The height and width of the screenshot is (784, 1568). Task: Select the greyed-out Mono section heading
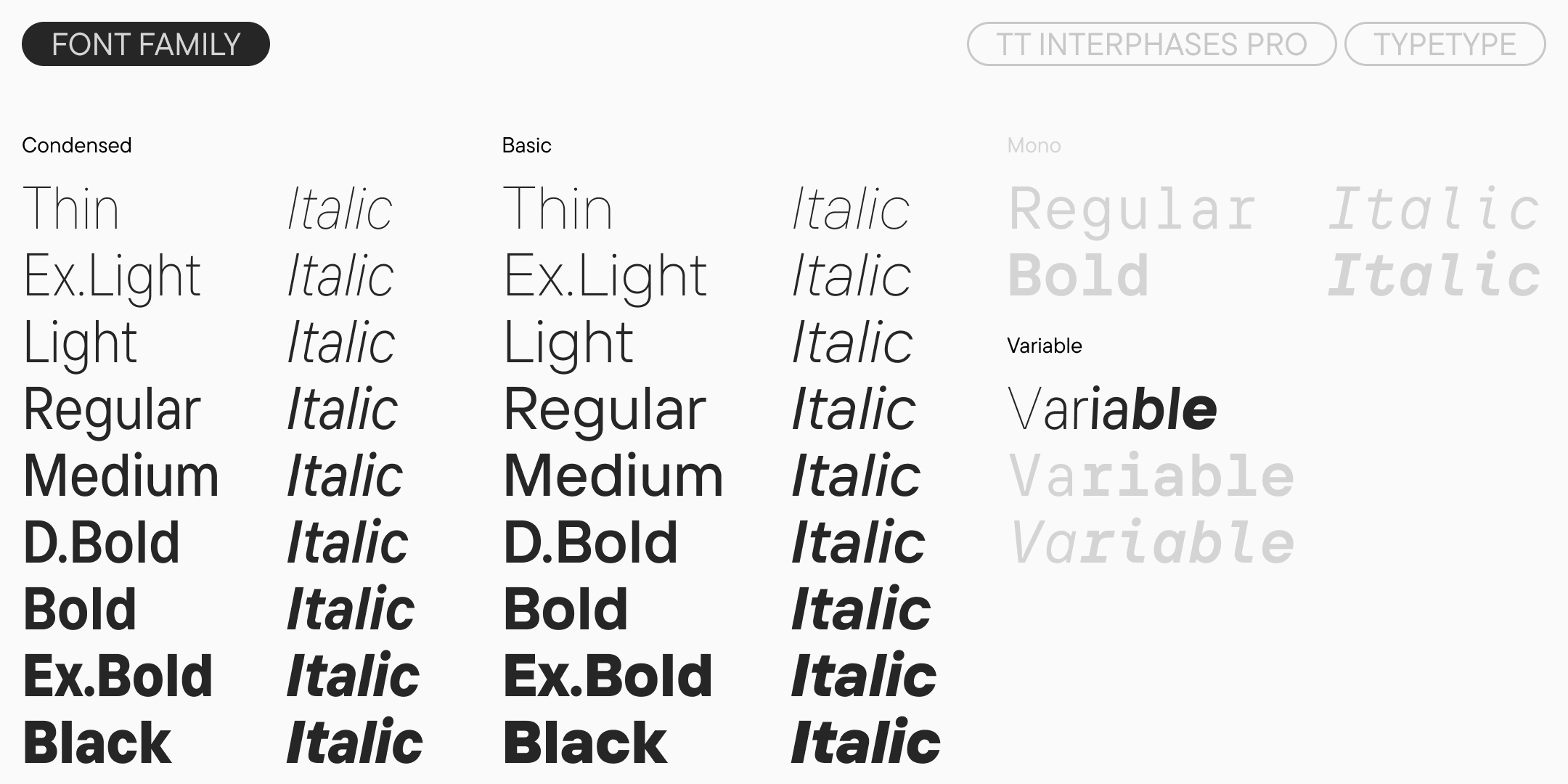[x=1034, y=145]
